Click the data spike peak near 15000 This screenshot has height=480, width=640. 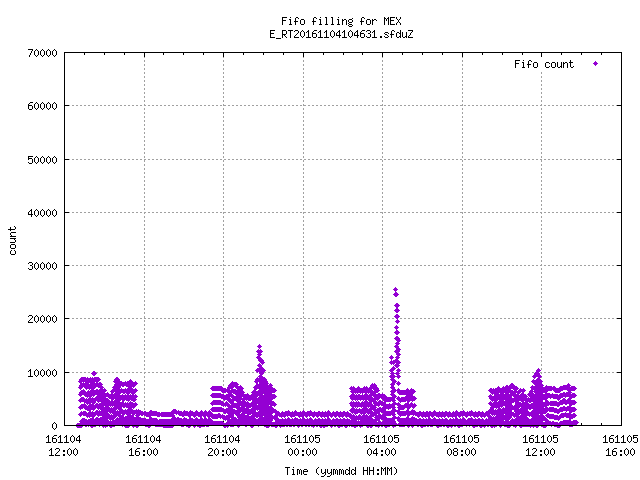(x=259, y=347)
